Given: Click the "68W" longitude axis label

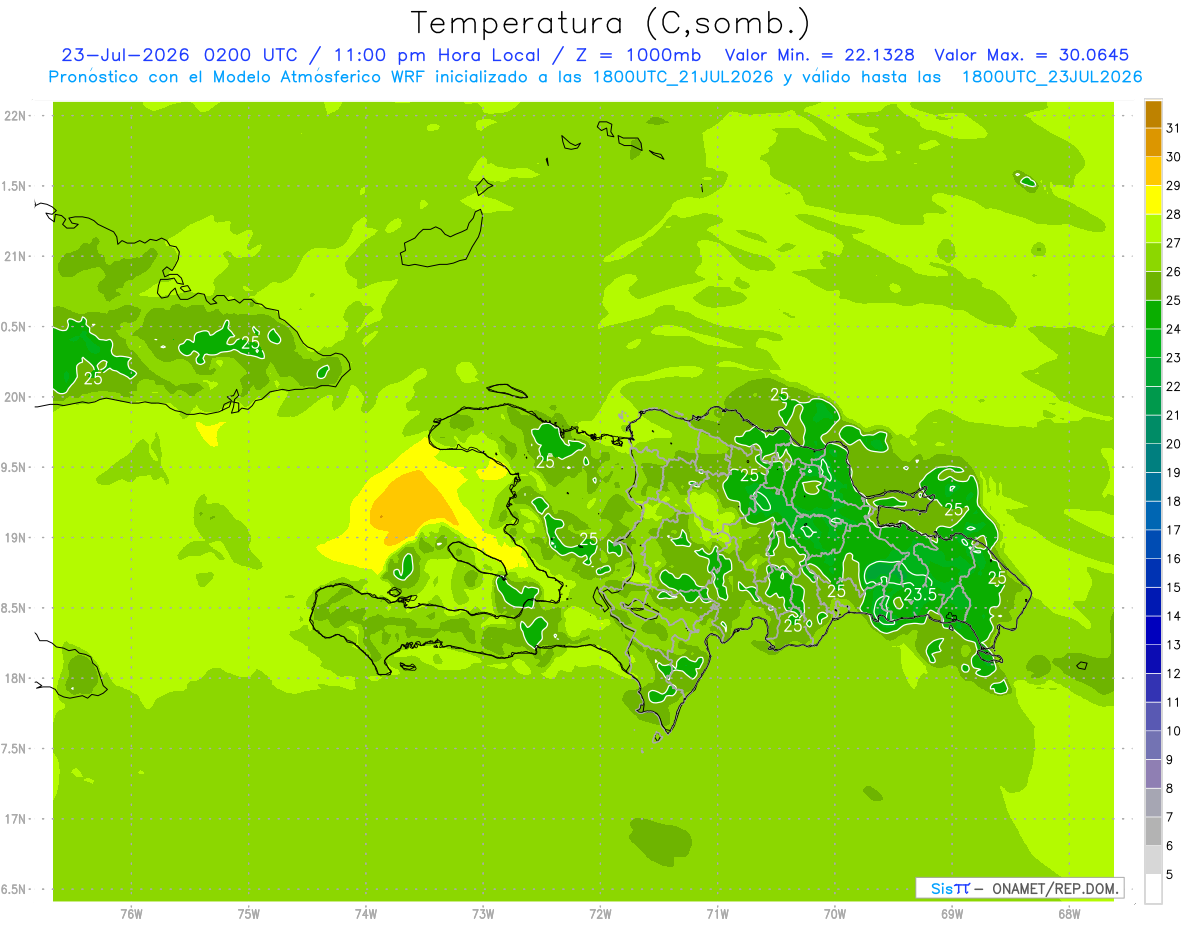Looking at the screenshot, I should tap(1069, 915).
